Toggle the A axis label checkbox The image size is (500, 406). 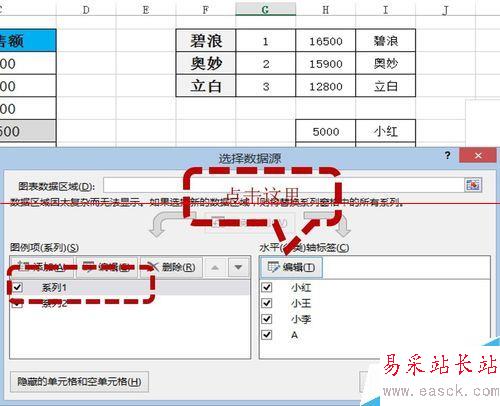[x=267, y=335]
